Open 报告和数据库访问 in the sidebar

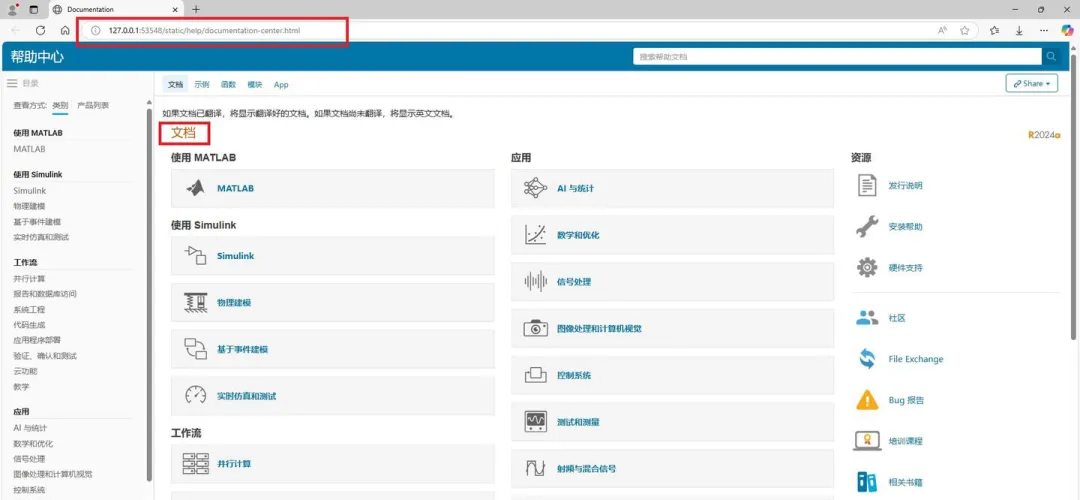pyautogui.click(x=45, y=294)
